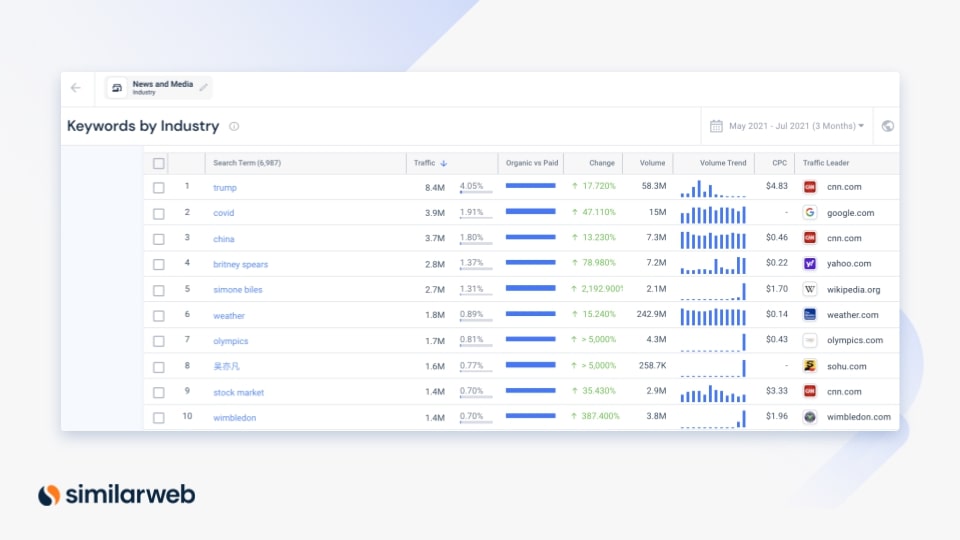Click organic vs paid bar for weather
Image resolution: width=960 pixels, height=540 pixels.
coord(530,313)
